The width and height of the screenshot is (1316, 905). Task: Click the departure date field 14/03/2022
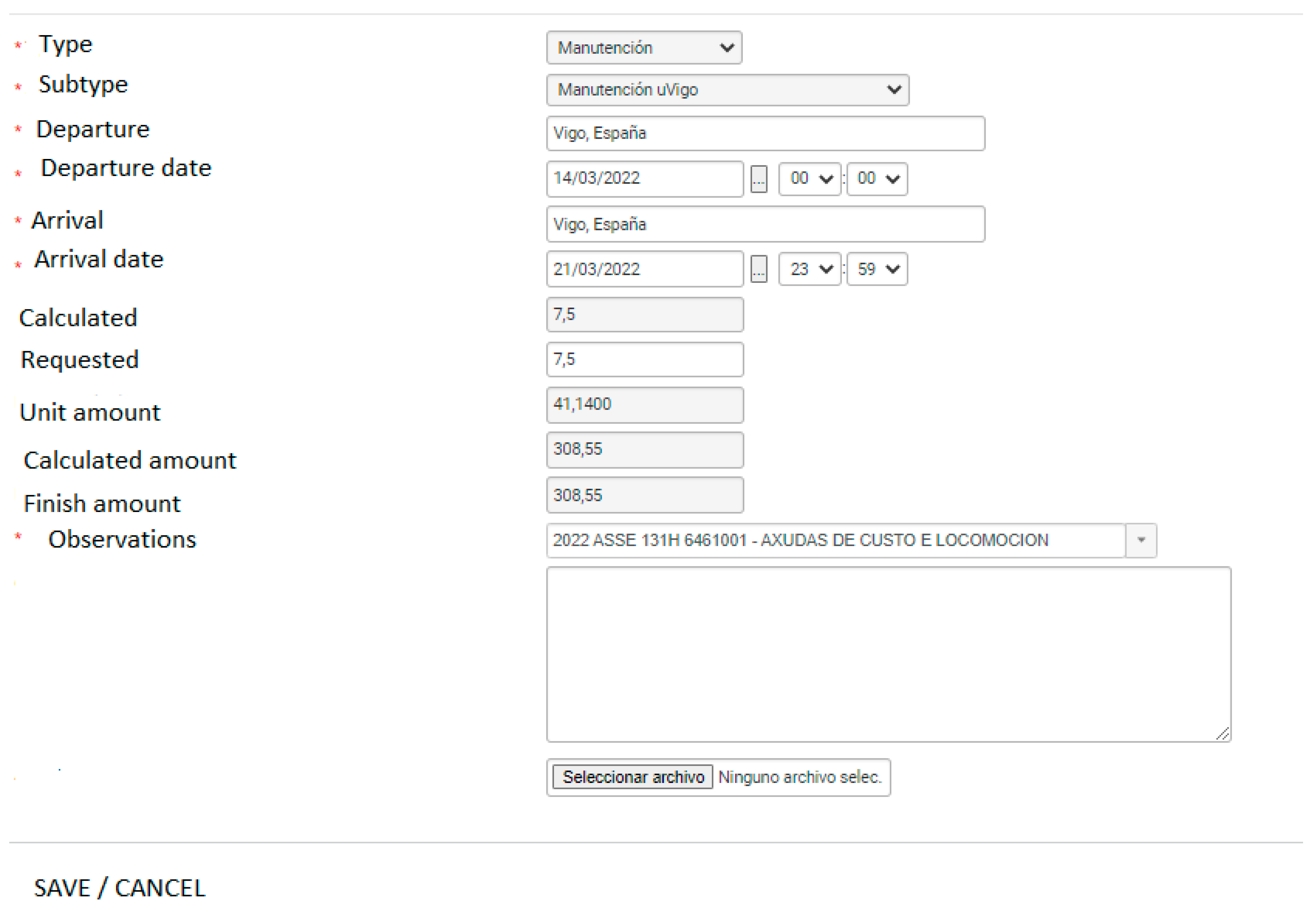tap(645, 179)
